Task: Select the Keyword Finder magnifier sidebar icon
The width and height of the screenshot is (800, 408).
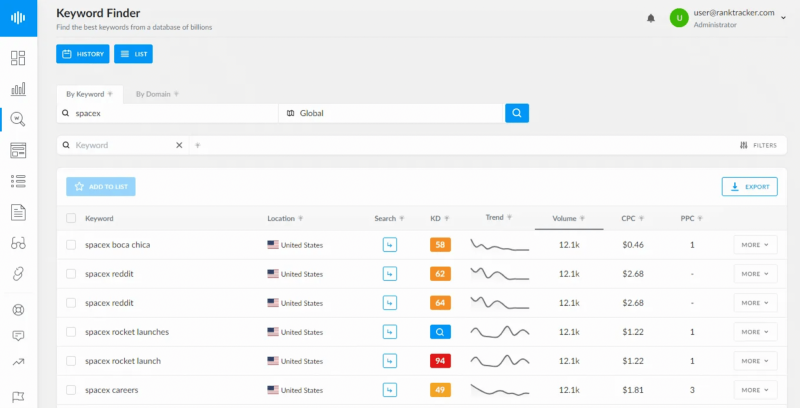Action: click(x=18, y=119)
